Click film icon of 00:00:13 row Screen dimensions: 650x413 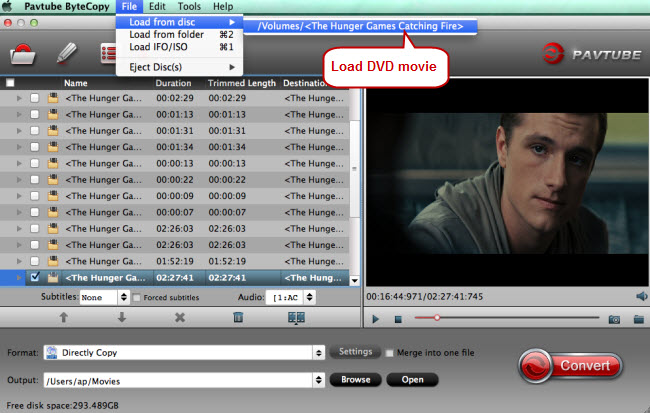pyautogui.click(x=53, y=163)
